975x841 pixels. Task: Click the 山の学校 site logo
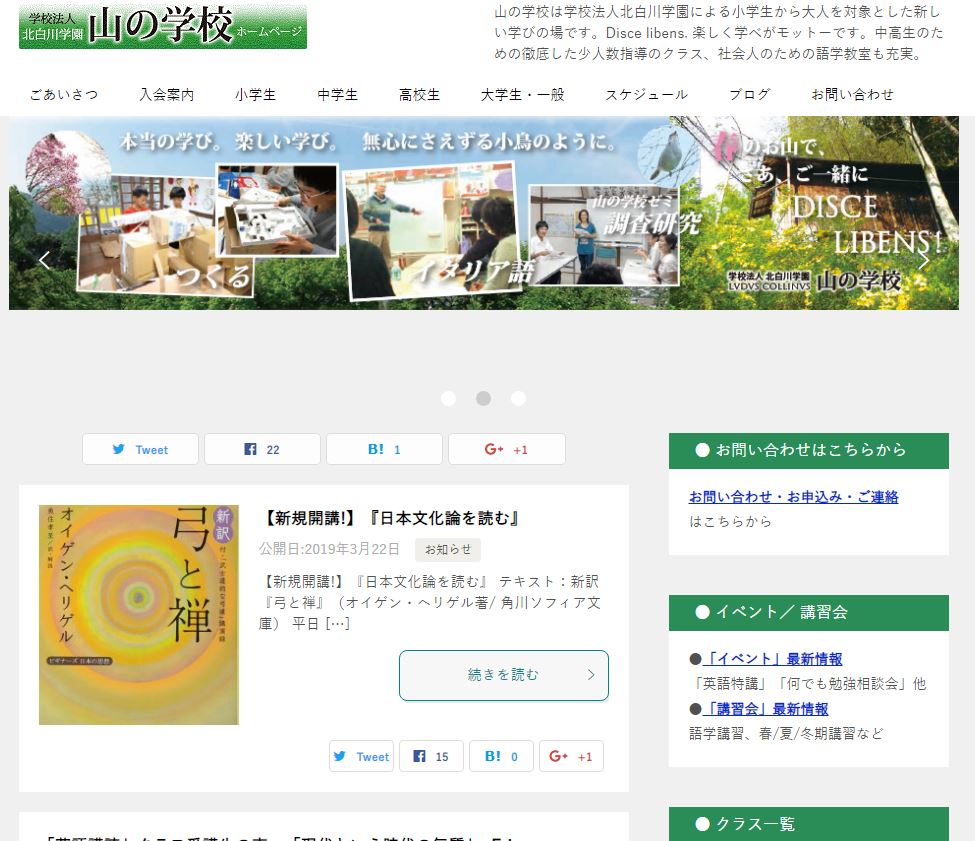pyautogui.click(x=163, y=27)
